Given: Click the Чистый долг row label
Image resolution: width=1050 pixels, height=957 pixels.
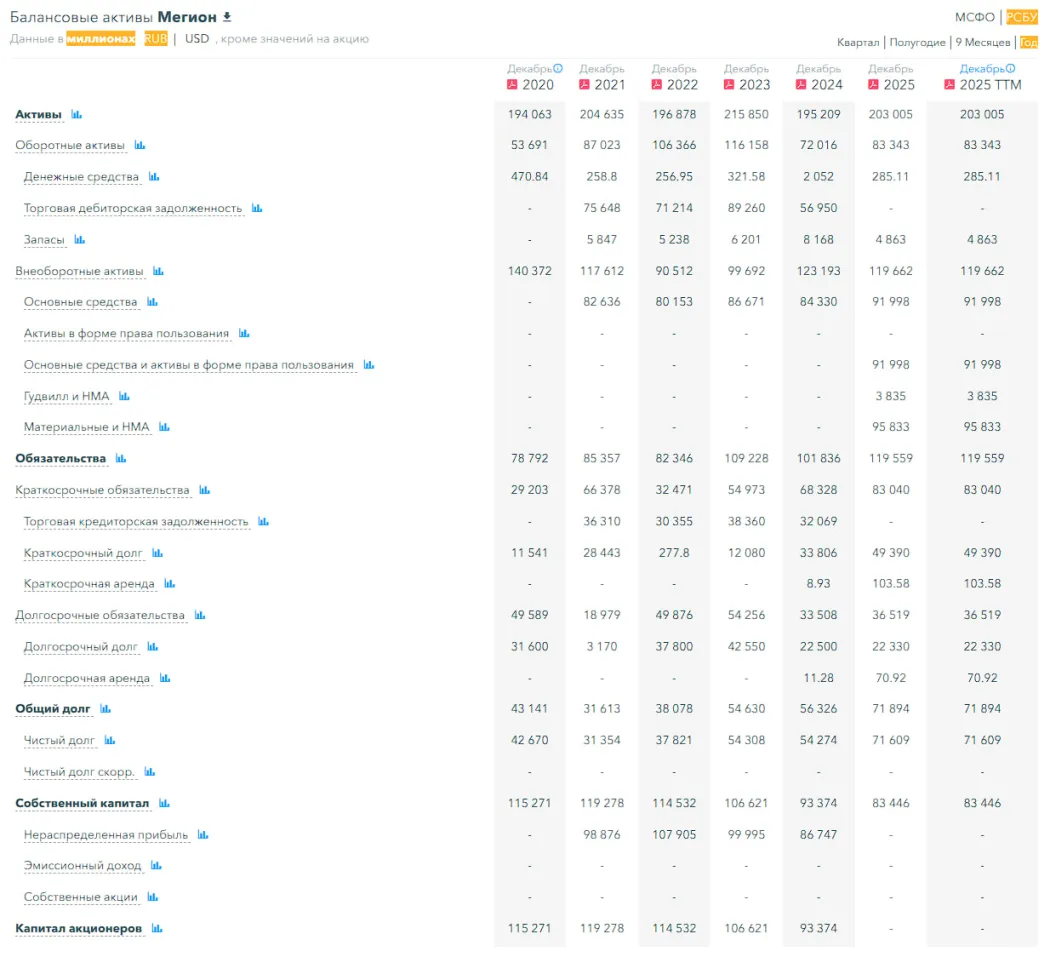Looking at the screenshot, I should point(59,741).
